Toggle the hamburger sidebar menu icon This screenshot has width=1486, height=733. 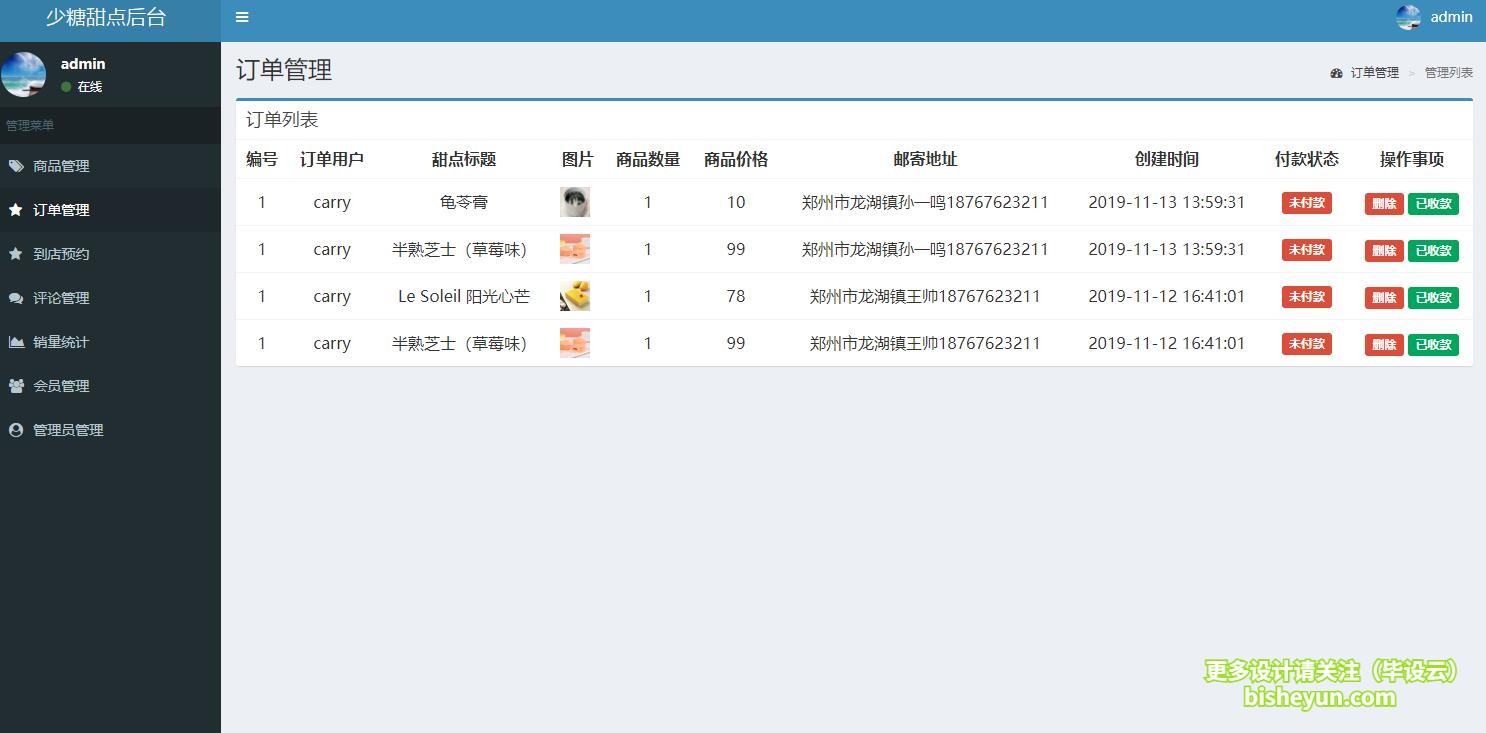(x=242, y=17)
